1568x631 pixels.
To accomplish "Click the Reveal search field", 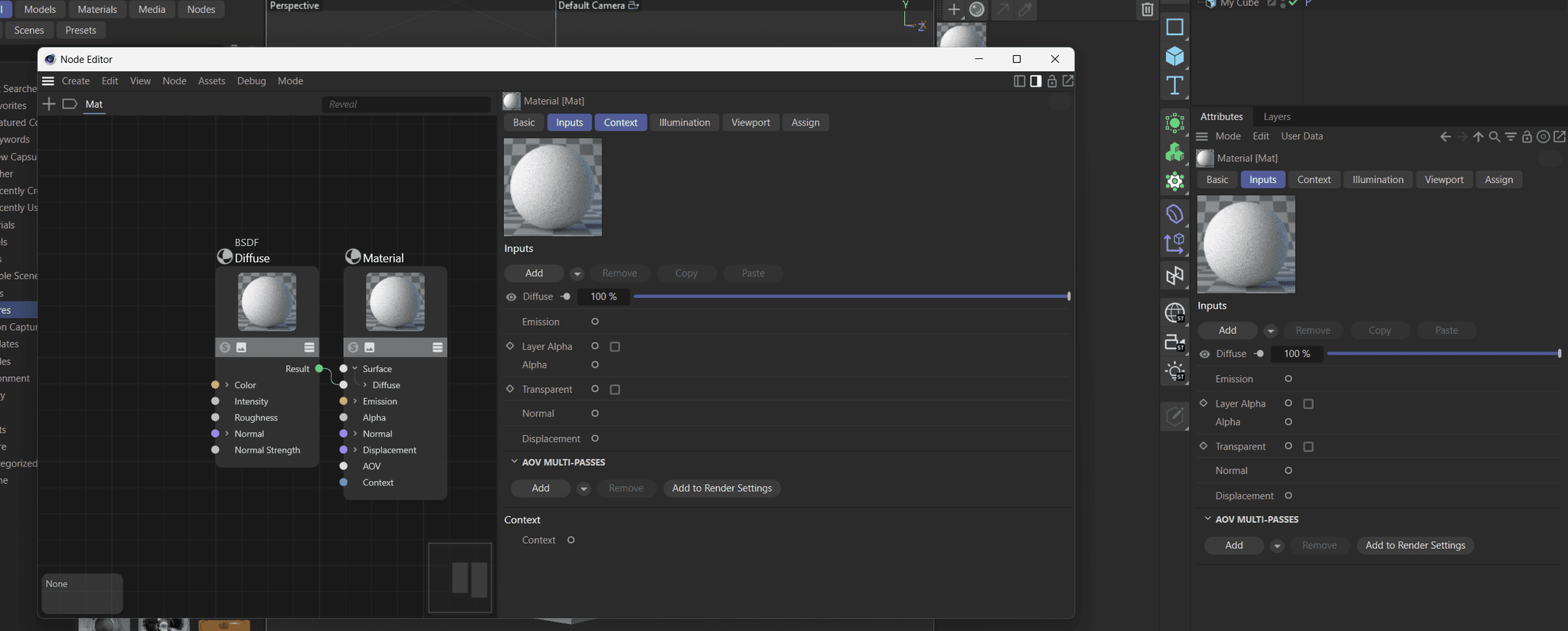I will tap(406, 104).
